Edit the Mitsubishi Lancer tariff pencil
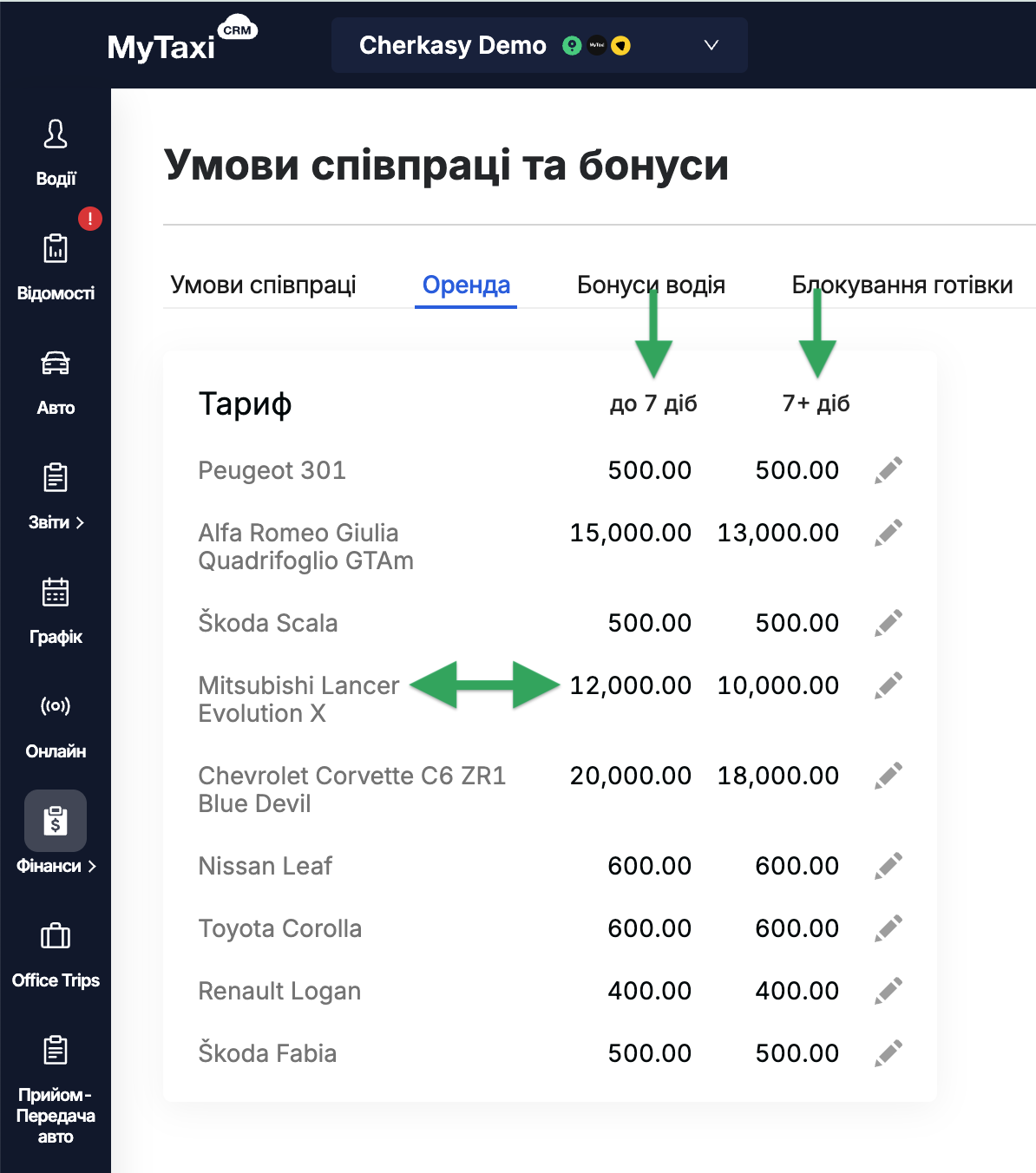The height and width of the screenshot is (1173, 1036). pos(888,685)
